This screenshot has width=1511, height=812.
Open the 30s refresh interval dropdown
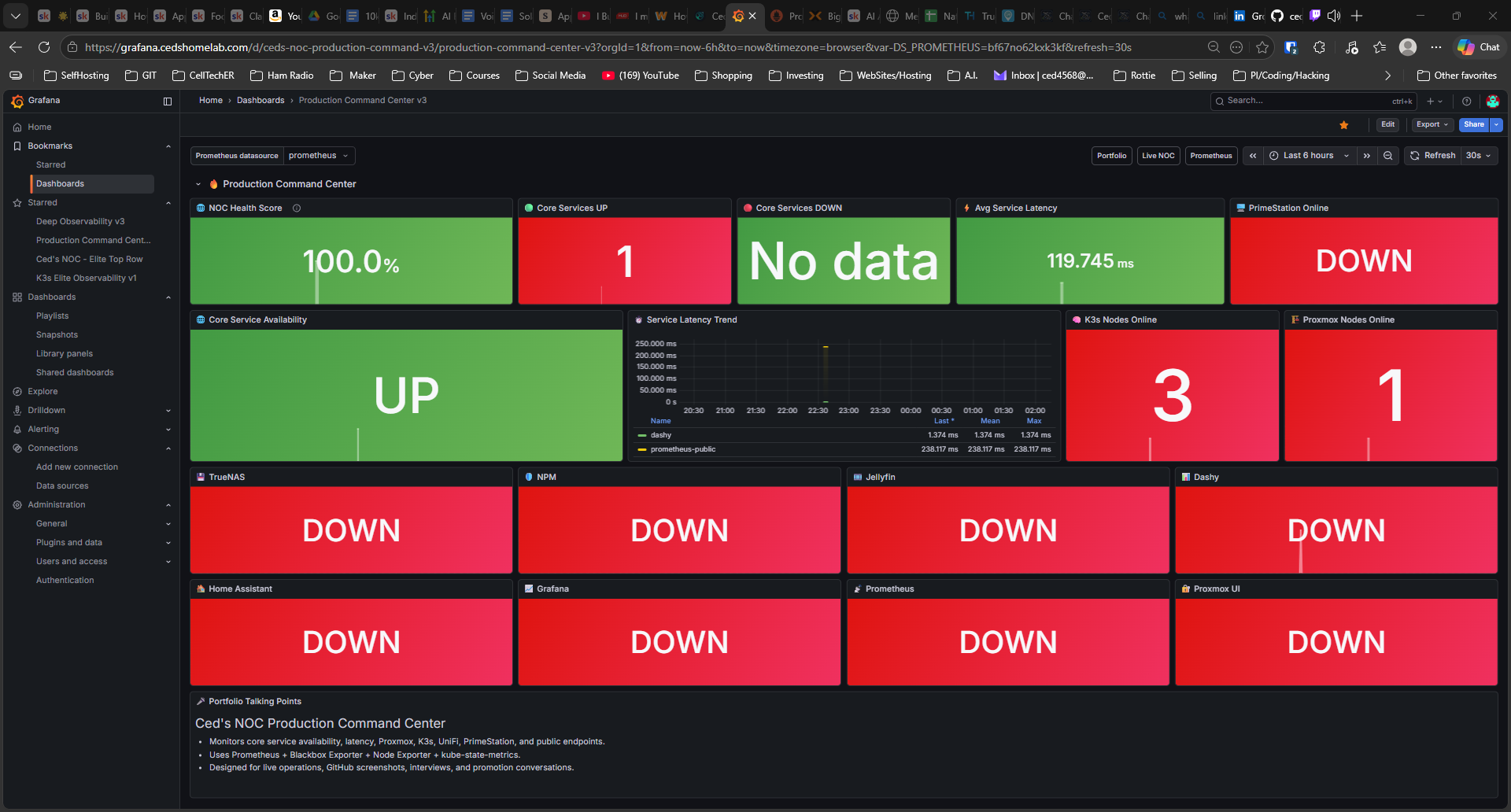[x=1479, y=156]
